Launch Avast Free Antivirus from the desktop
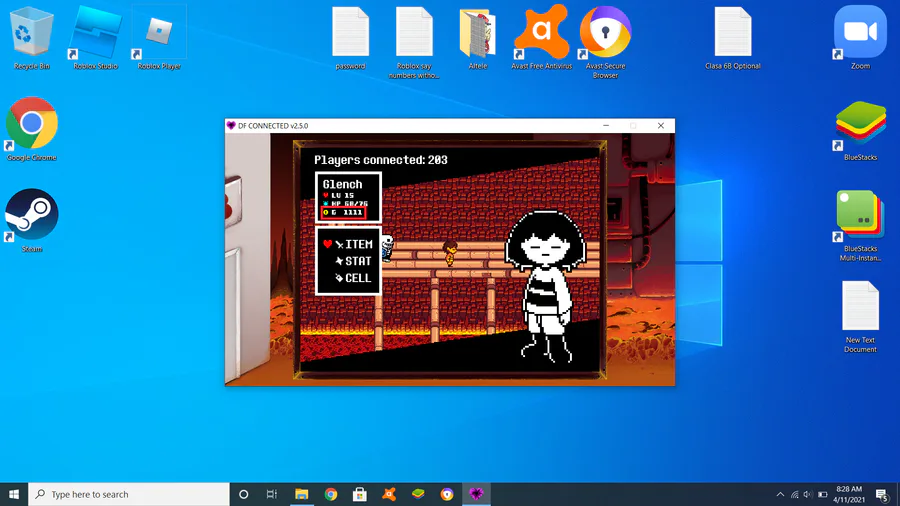The width and height of the screenshot is (900, 506). (x=541, y=37)
